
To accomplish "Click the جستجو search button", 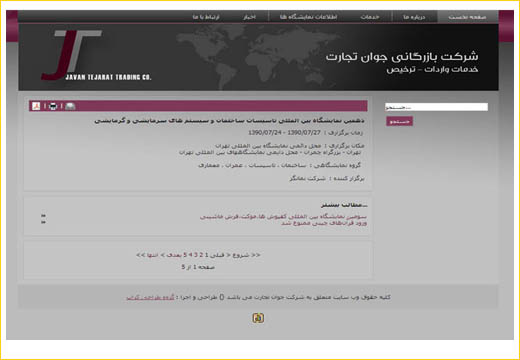I will pos(399,121).
